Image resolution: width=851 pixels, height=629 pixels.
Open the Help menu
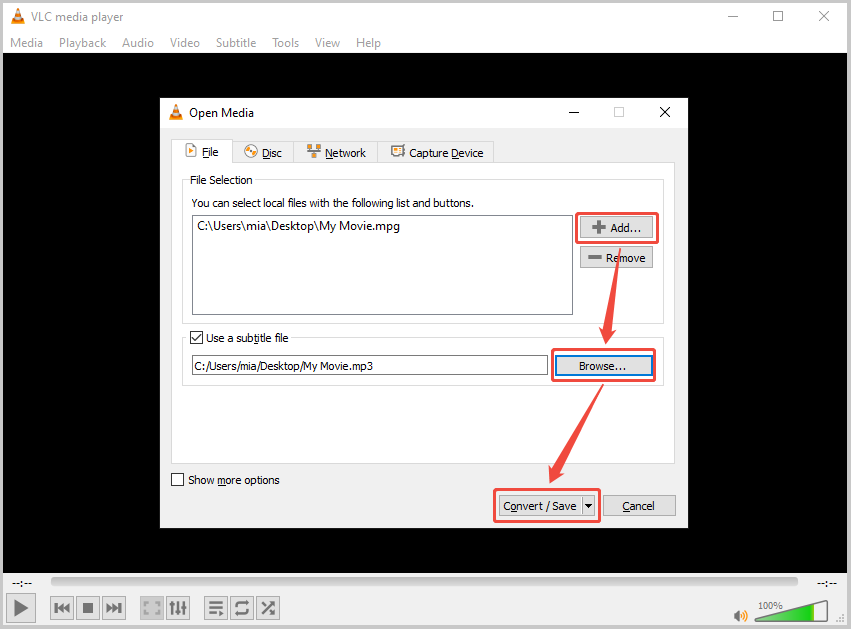(368, 43)
